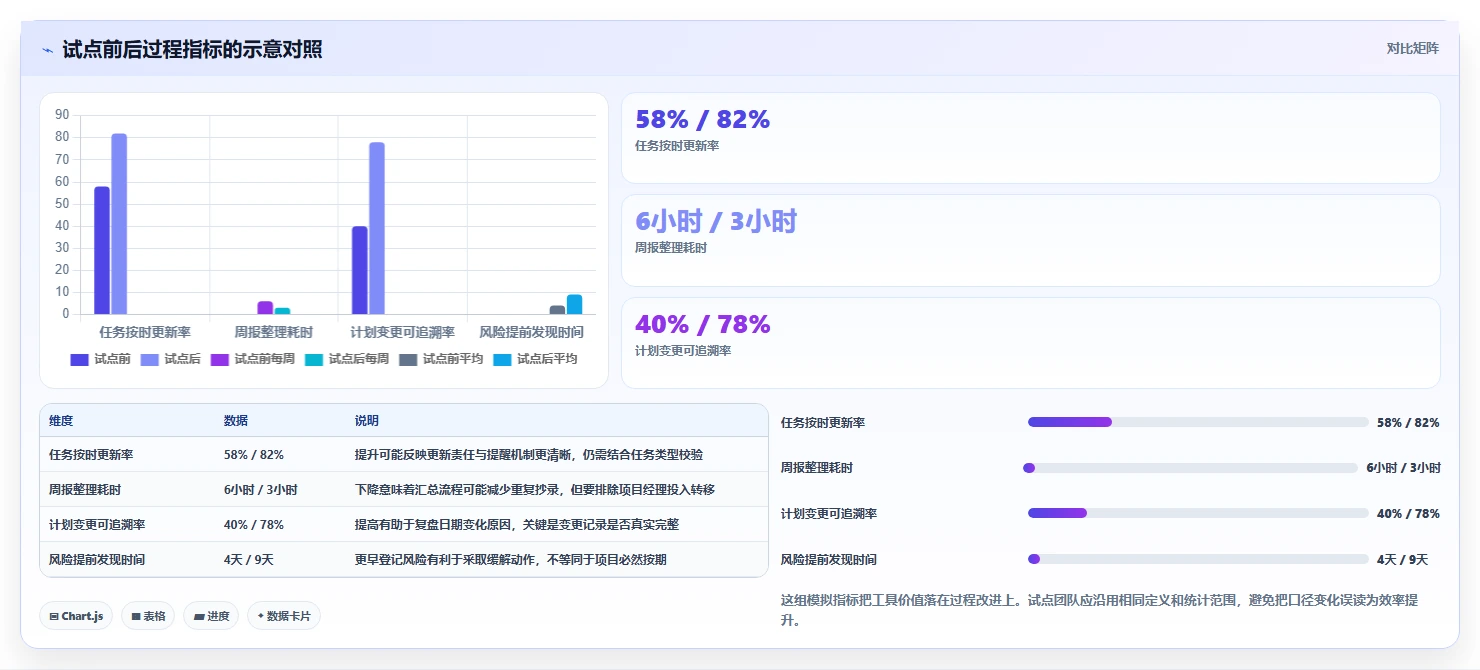
Task: Click table value 6小时 / 3小时
Action: click(261, 490)
